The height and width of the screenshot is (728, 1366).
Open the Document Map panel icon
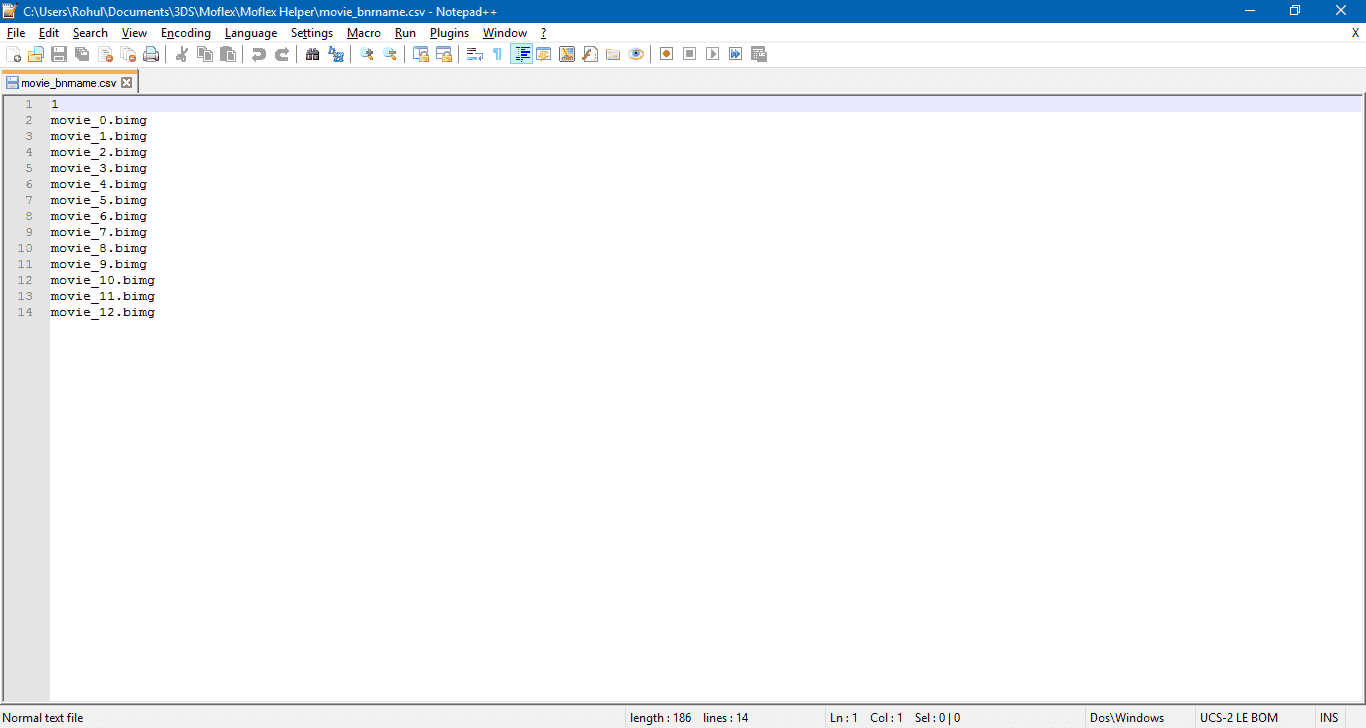[567, 54]
